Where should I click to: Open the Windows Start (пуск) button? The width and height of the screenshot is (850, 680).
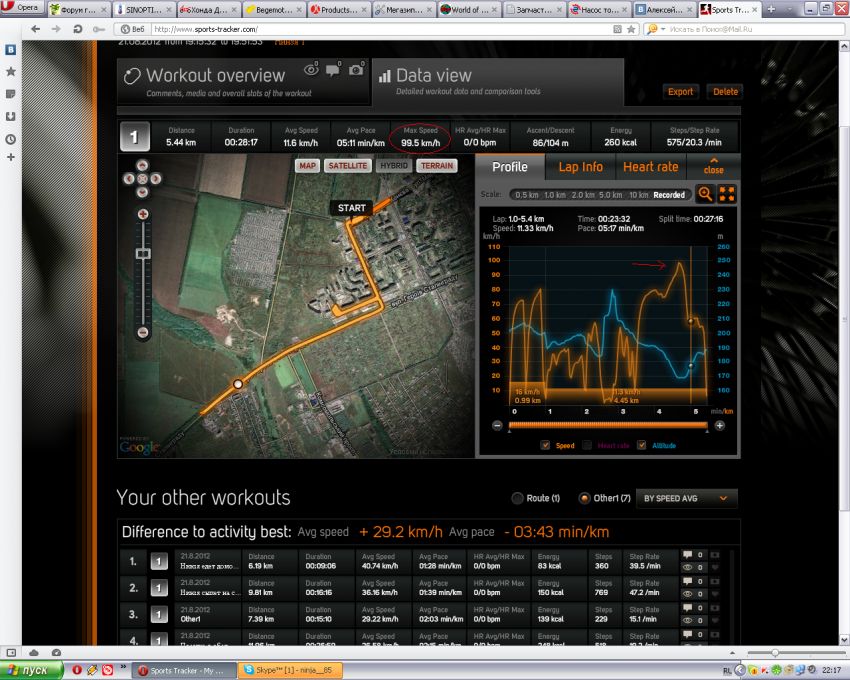click(x=31, y=670)
